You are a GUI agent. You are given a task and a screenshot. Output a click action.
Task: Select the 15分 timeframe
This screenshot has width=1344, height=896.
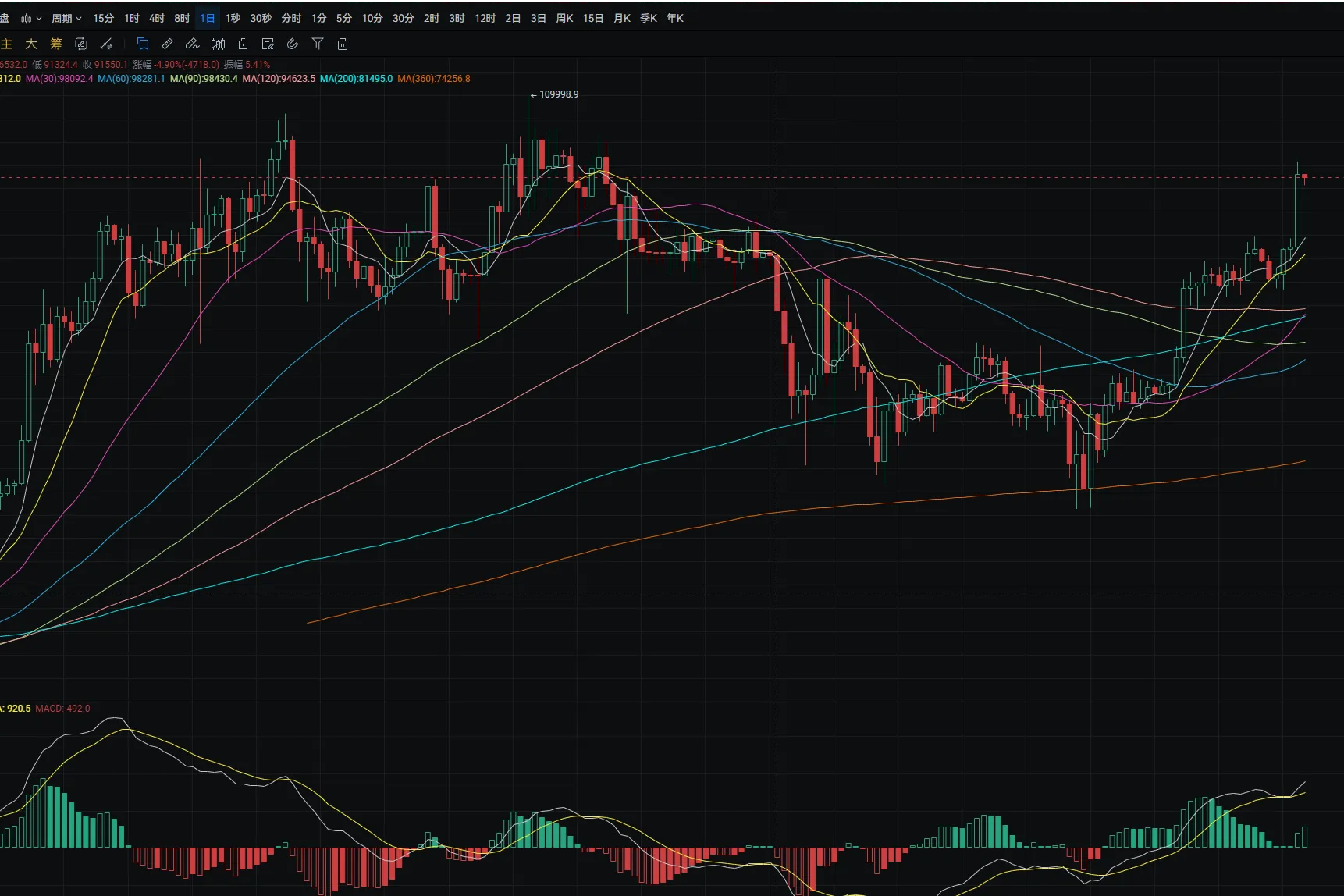click(x=103, y=18)
